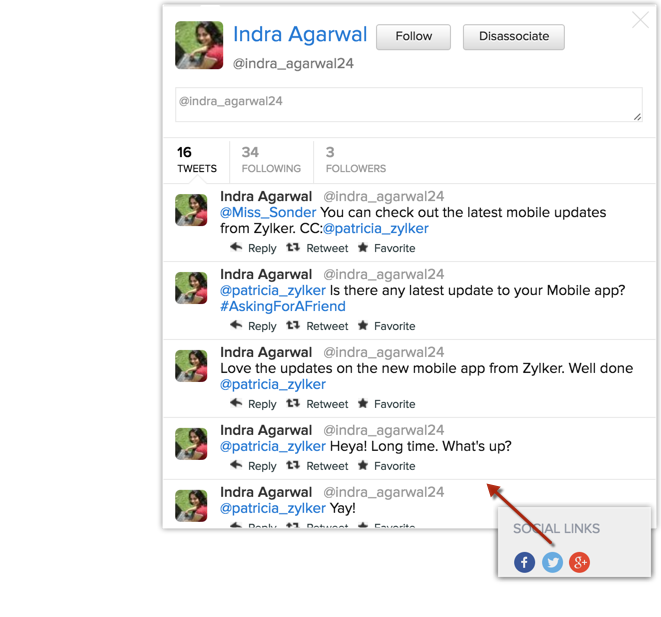Click the Facebook icon in Social Links
This screenshot has height=617, width=661.
click(x=524, y=562)
